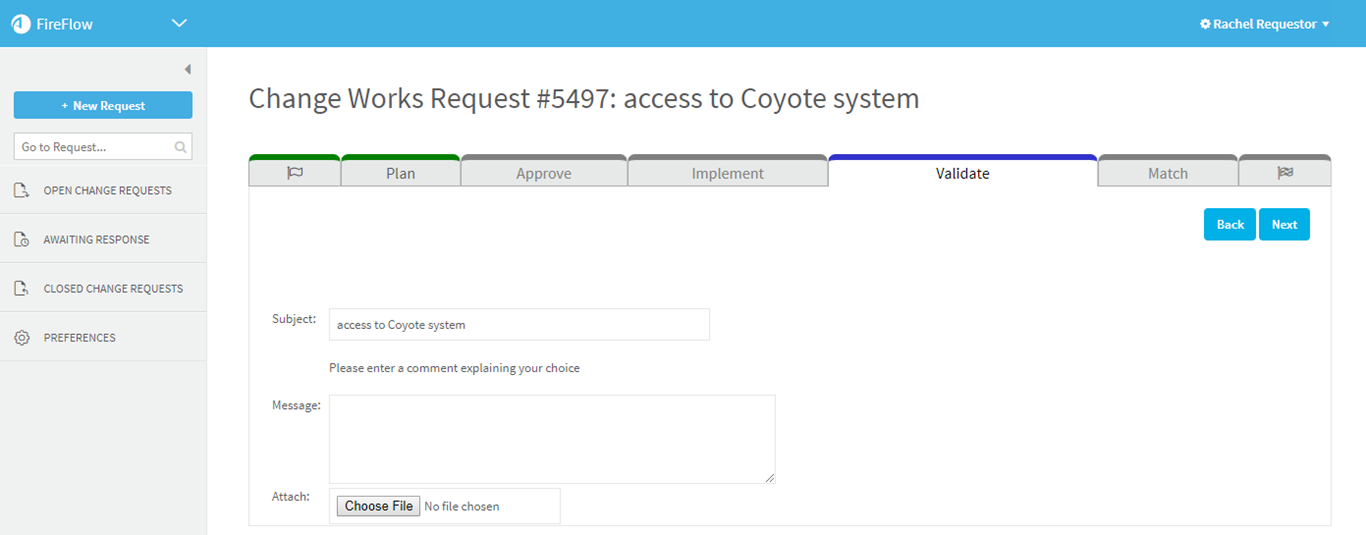Click the Awaiting Response clock icon

click(x=22, y=240)
